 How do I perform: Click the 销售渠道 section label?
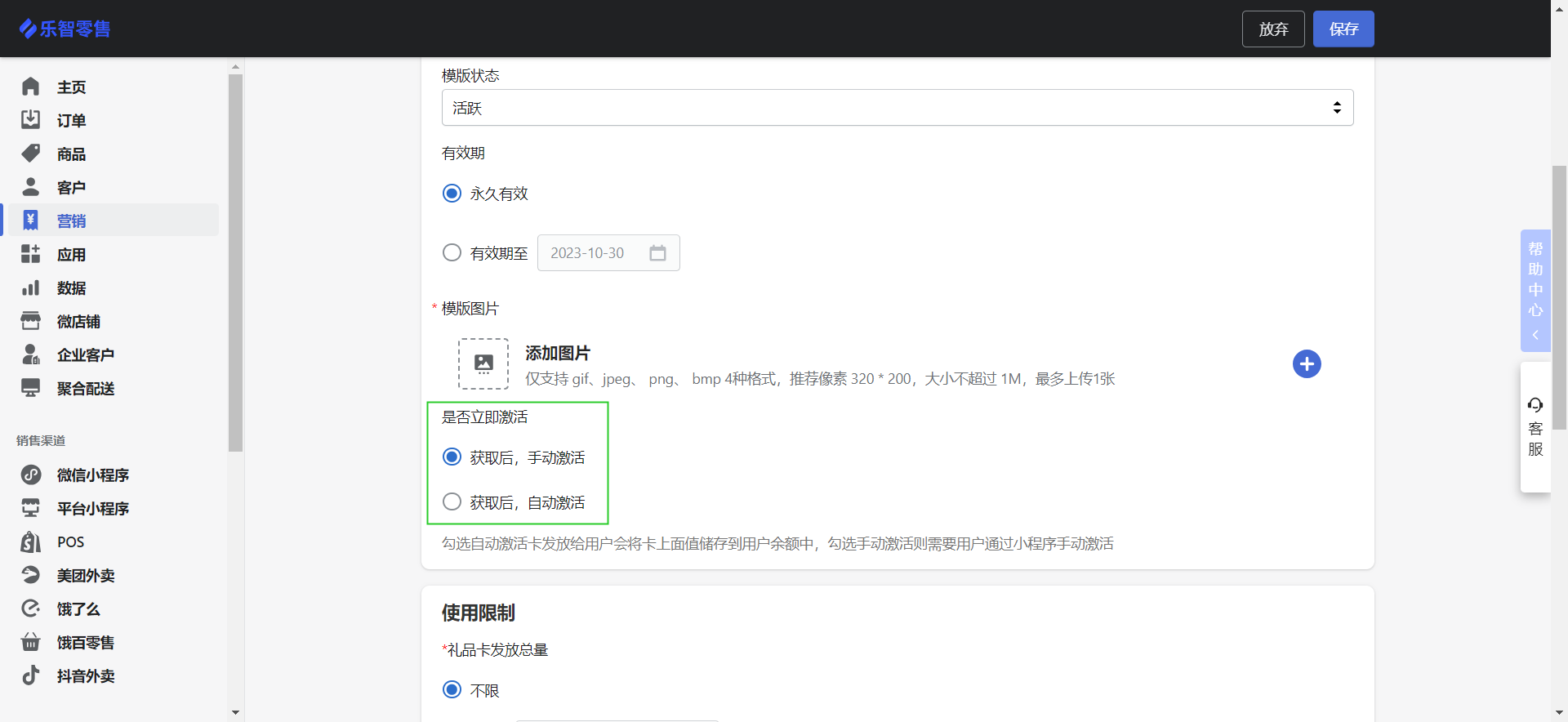click(41, 440)
